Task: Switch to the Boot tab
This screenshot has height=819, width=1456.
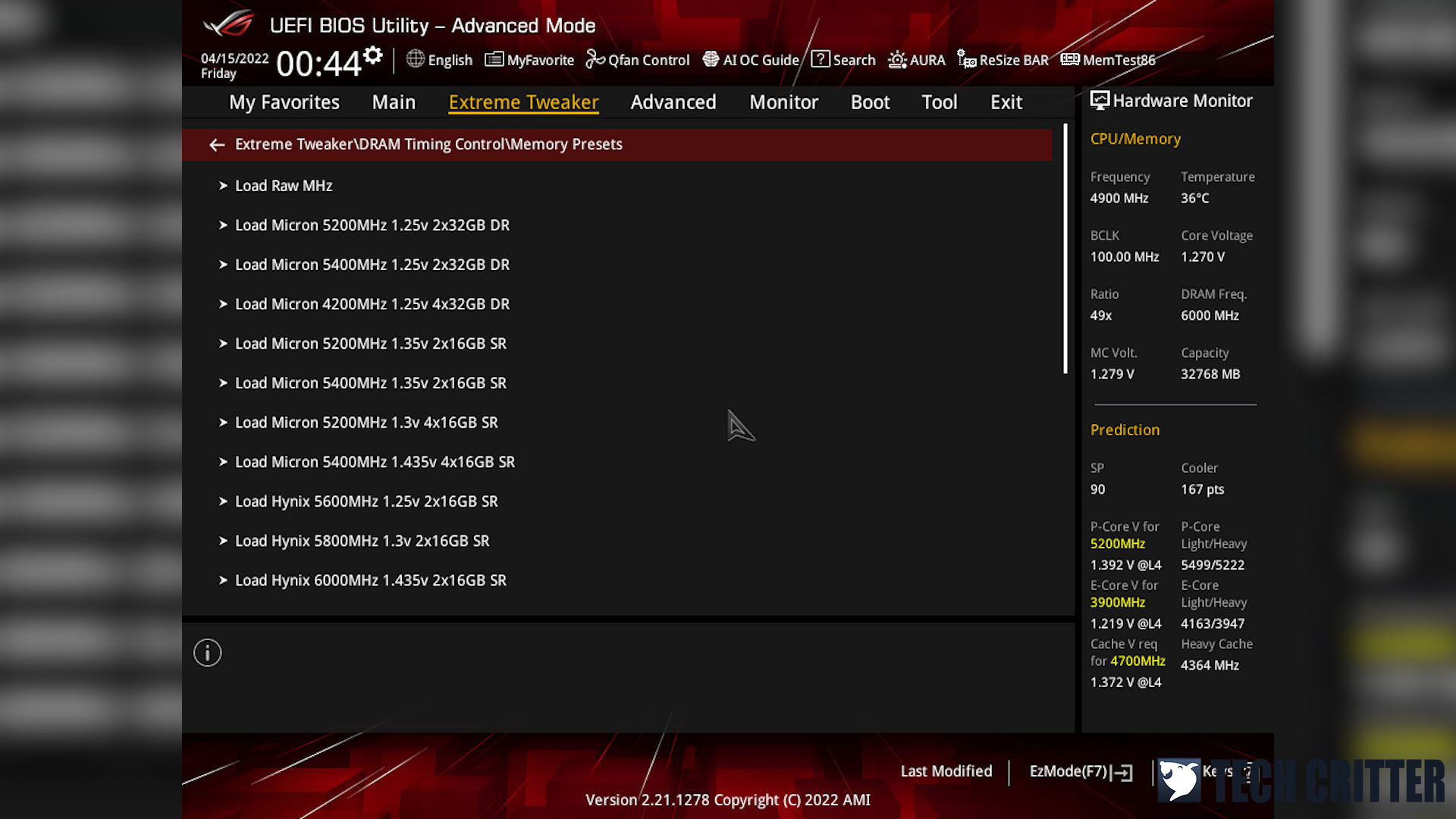Action: (870, 102)
